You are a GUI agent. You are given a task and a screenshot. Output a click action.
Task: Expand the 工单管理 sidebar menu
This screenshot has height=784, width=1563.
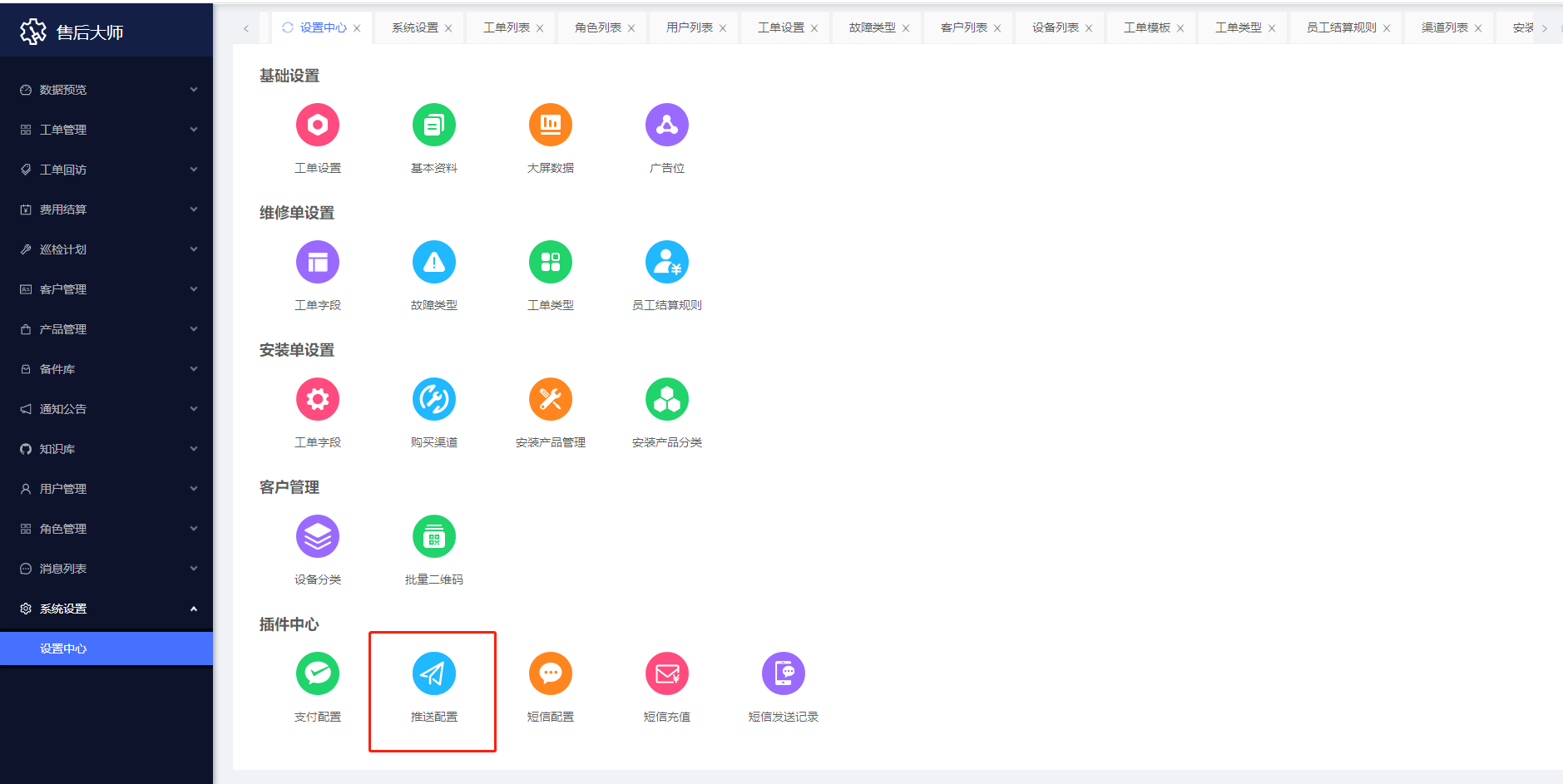106,130
